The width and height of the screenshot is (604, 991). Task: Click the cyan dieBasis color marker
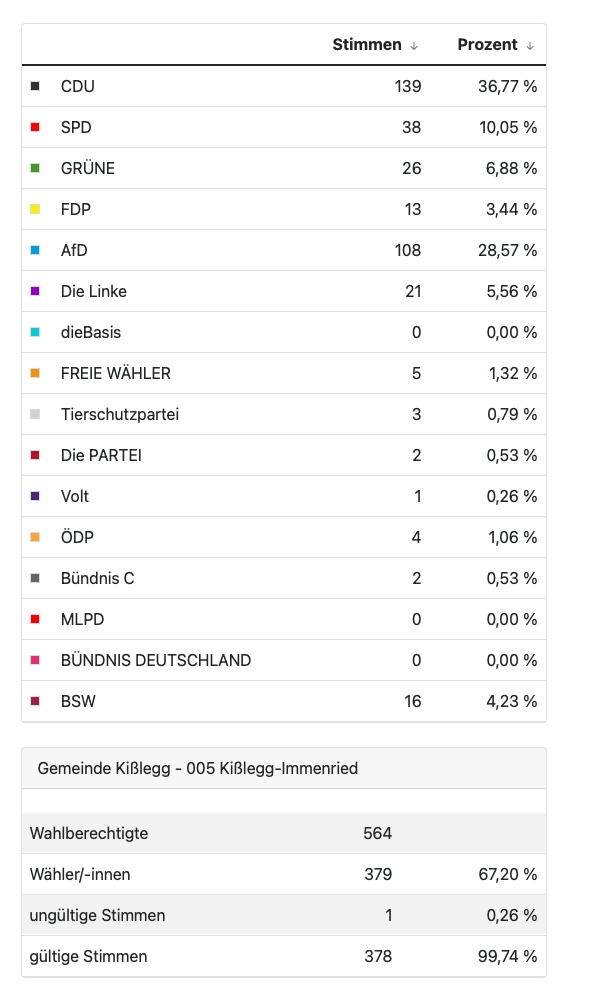[x=35, y=332]
